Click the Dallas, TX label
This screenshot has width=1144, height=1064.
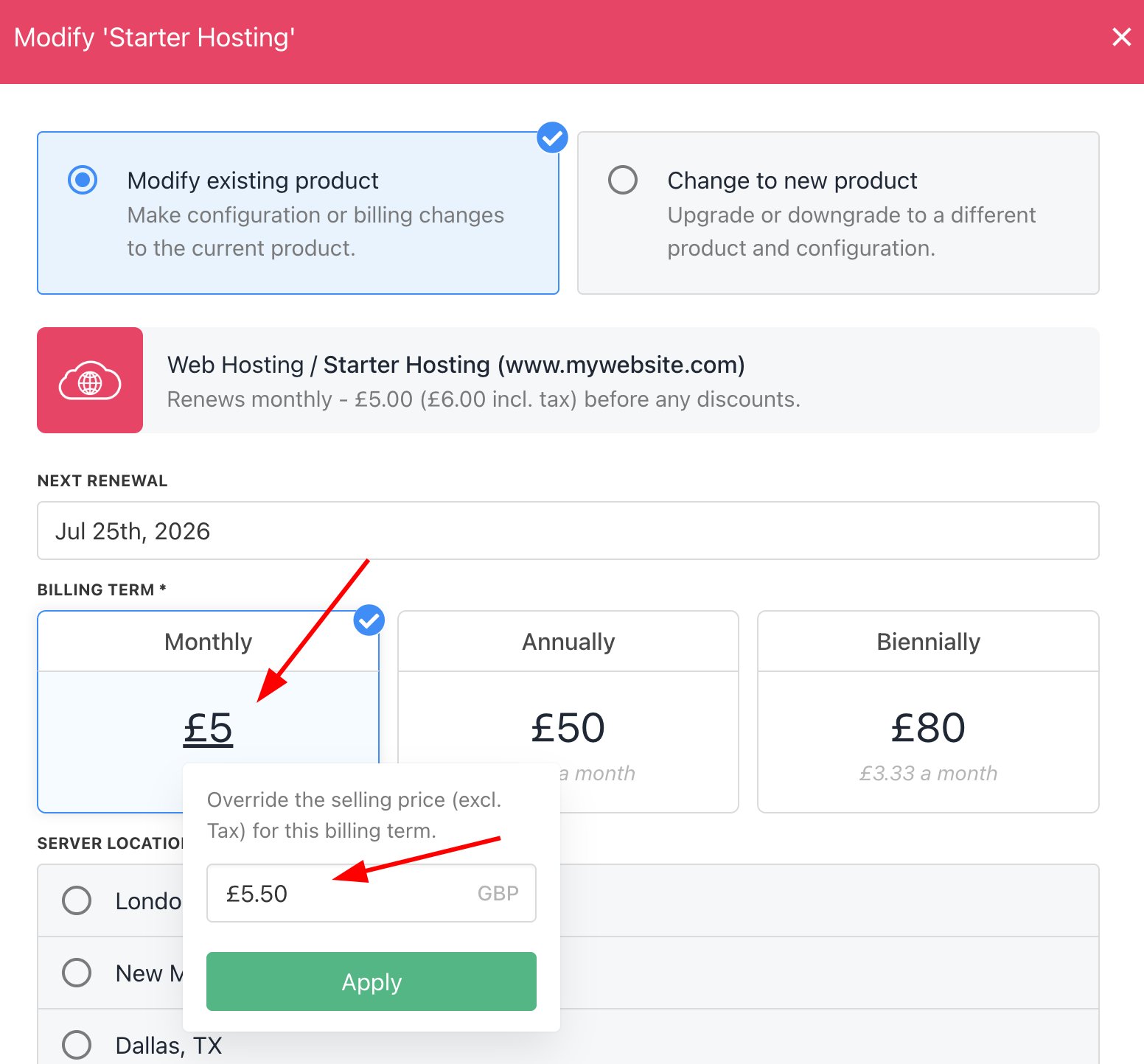point(169,1046)
